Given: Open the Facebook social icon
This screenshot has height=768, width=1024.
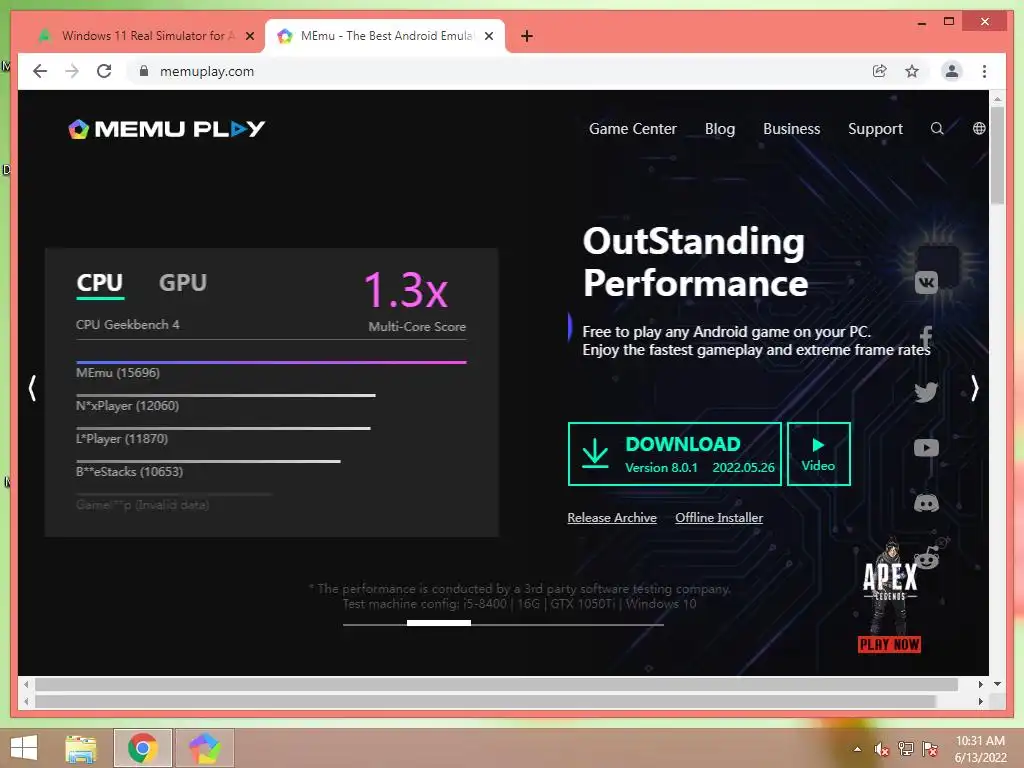Looking at the screenshot, I should (x=926, y=338).
